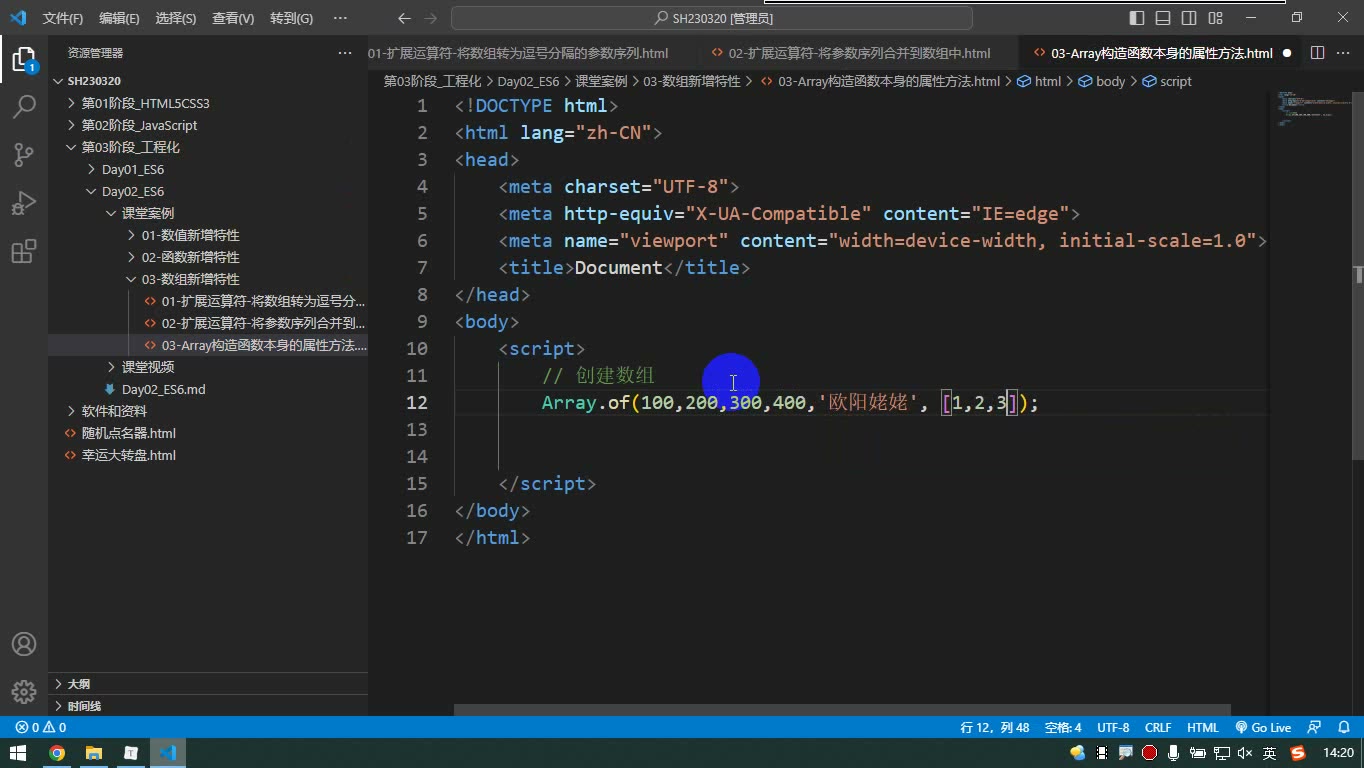Switch to the 02-扩展运算符 editor tab
This screenshot has width=1364, height=768.
[859, 53]
